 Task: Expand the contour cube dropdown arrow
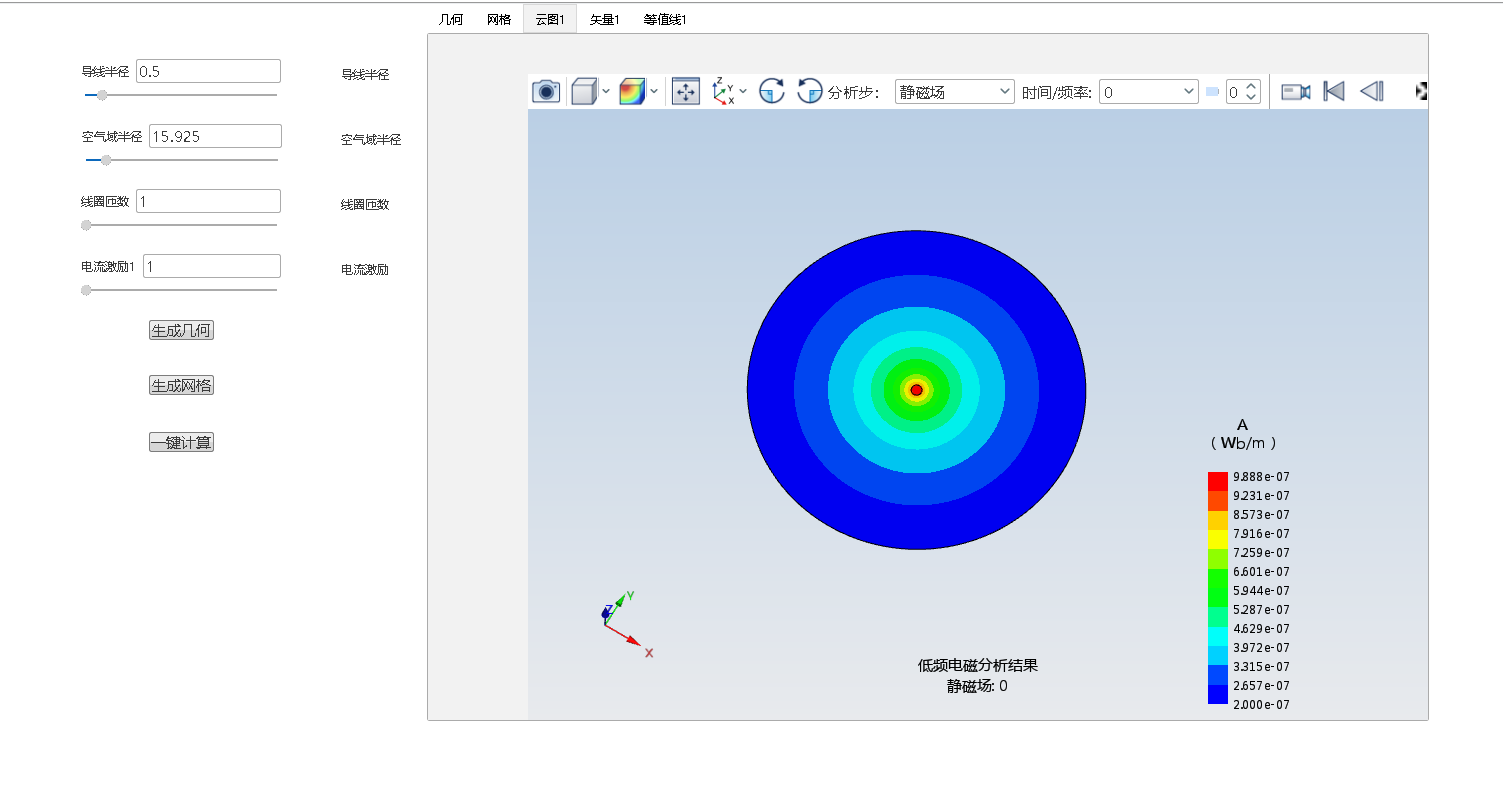(x=654, y=92)
